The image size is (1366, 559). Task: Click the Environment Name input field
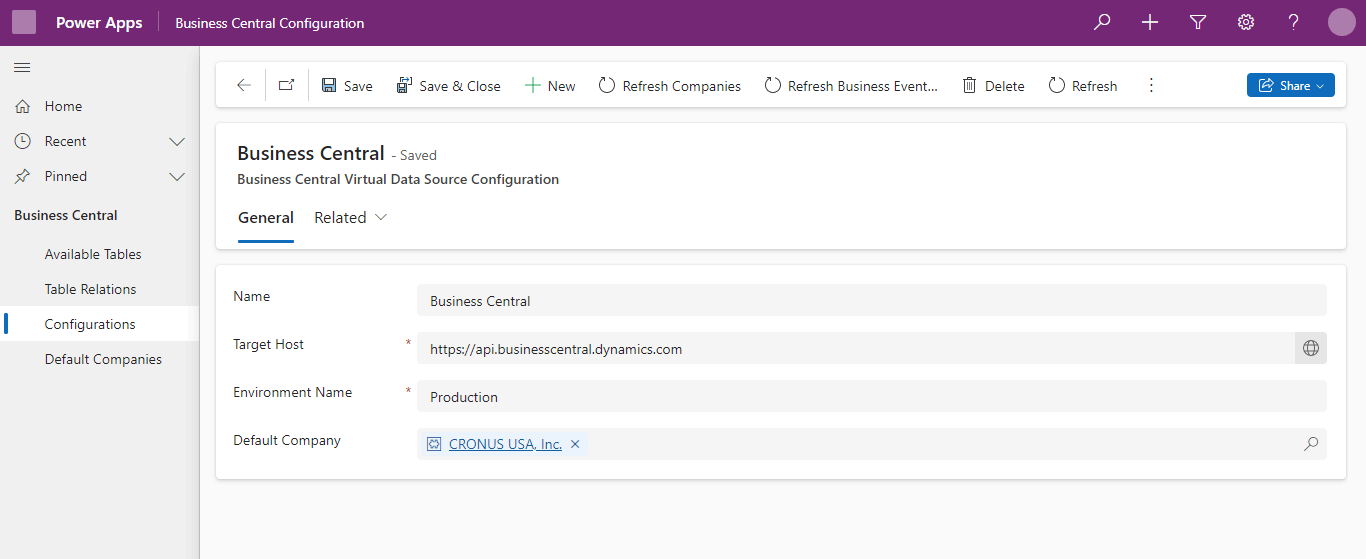(x=870, y=397)
